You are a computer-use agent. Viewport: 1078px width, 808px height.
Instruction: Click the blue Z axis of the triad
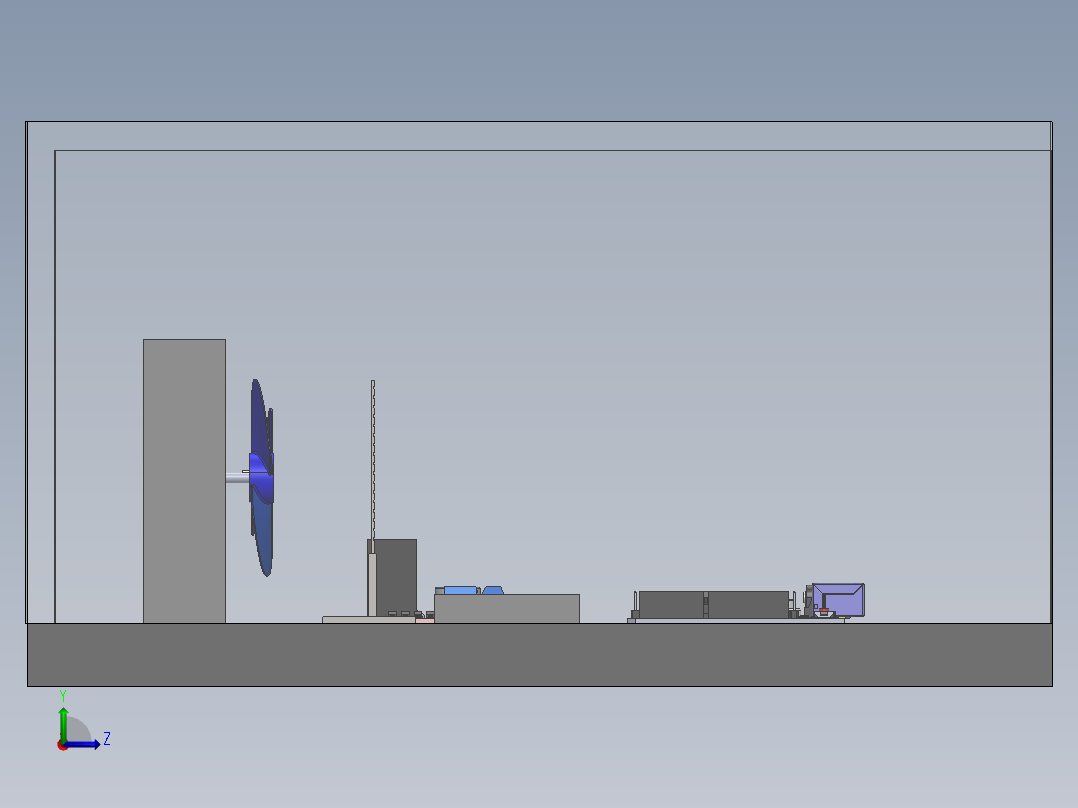(82, 744)
